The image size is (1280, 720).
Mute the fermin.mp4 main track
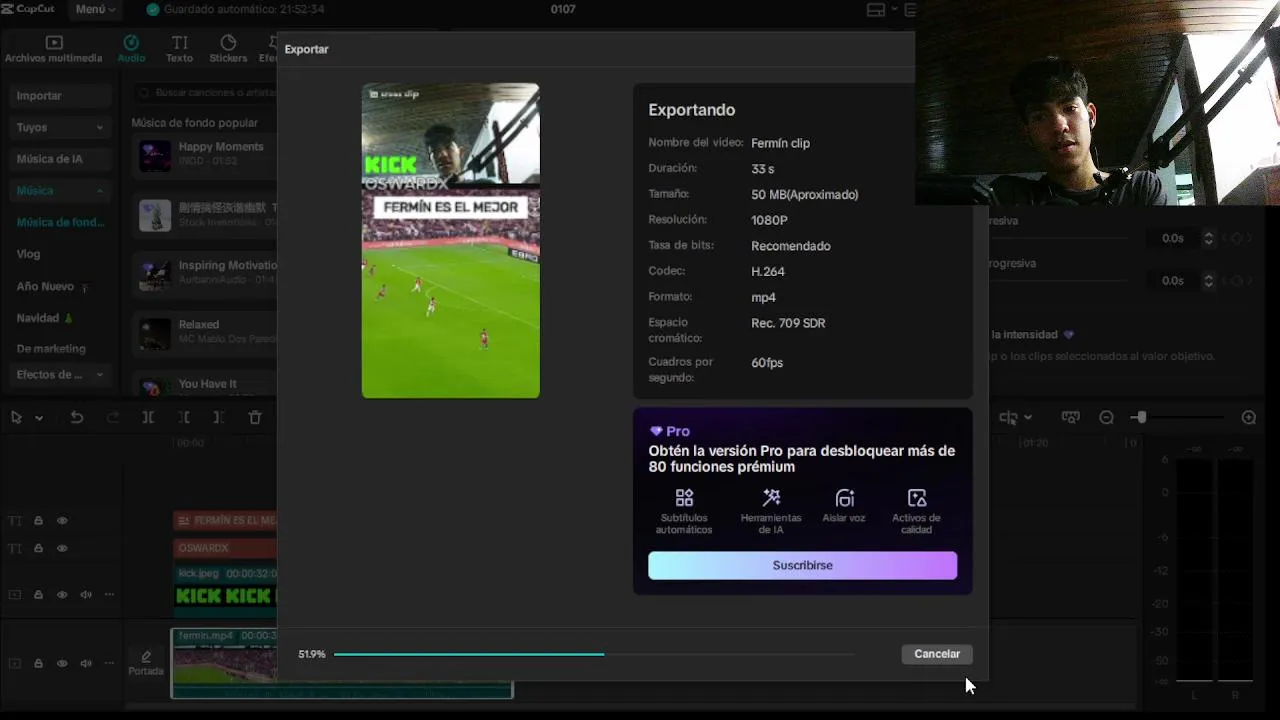(86, 663)
